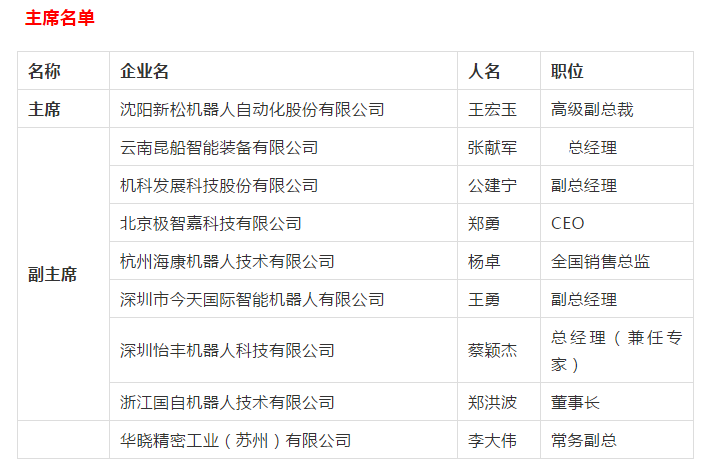The image size is (713, 473).
Task: Click the 企业名 column header
Action: (144, 71)
